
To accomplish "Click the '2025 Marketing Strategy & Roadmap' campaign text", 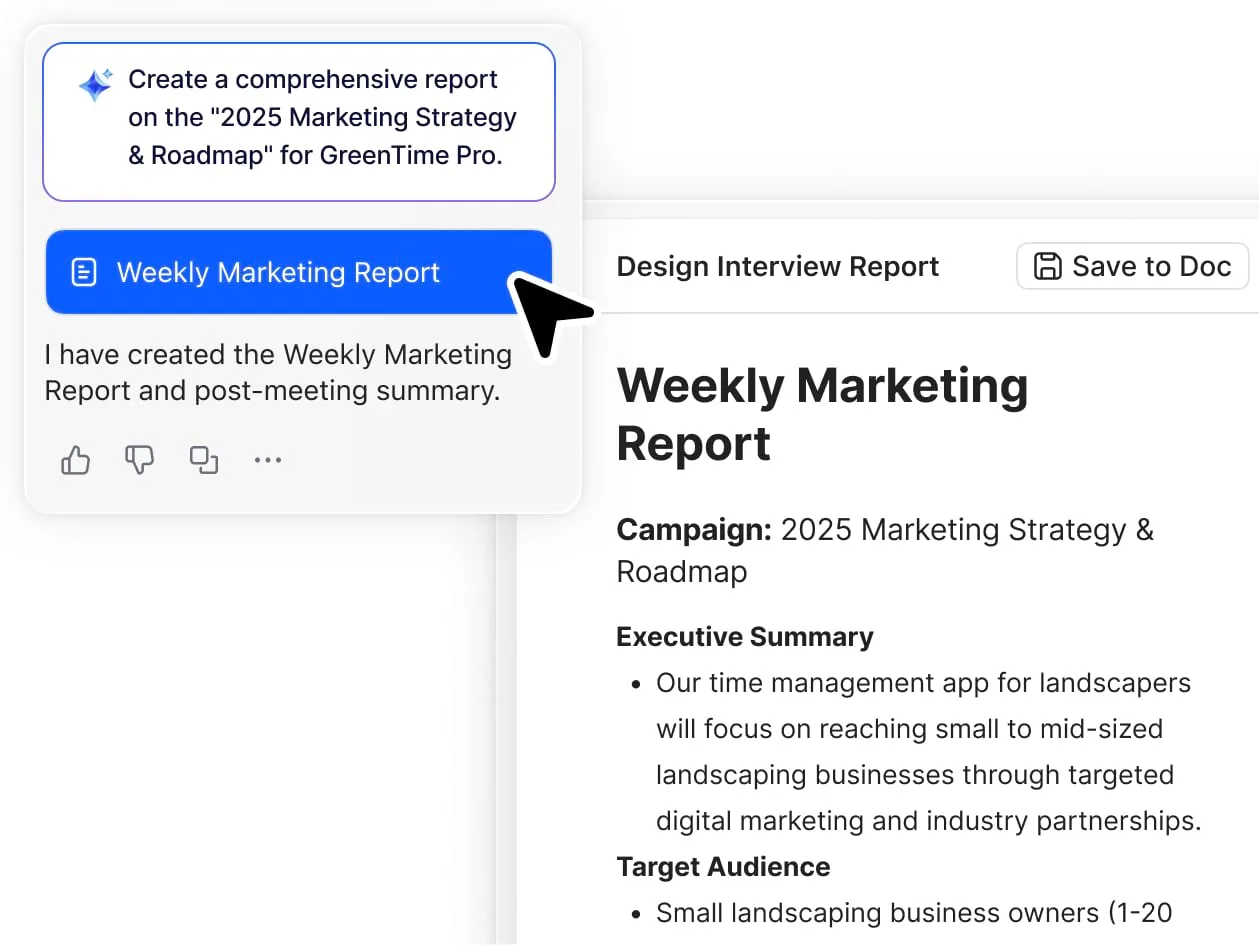I will pyautogui.click(x=965, y=530).
